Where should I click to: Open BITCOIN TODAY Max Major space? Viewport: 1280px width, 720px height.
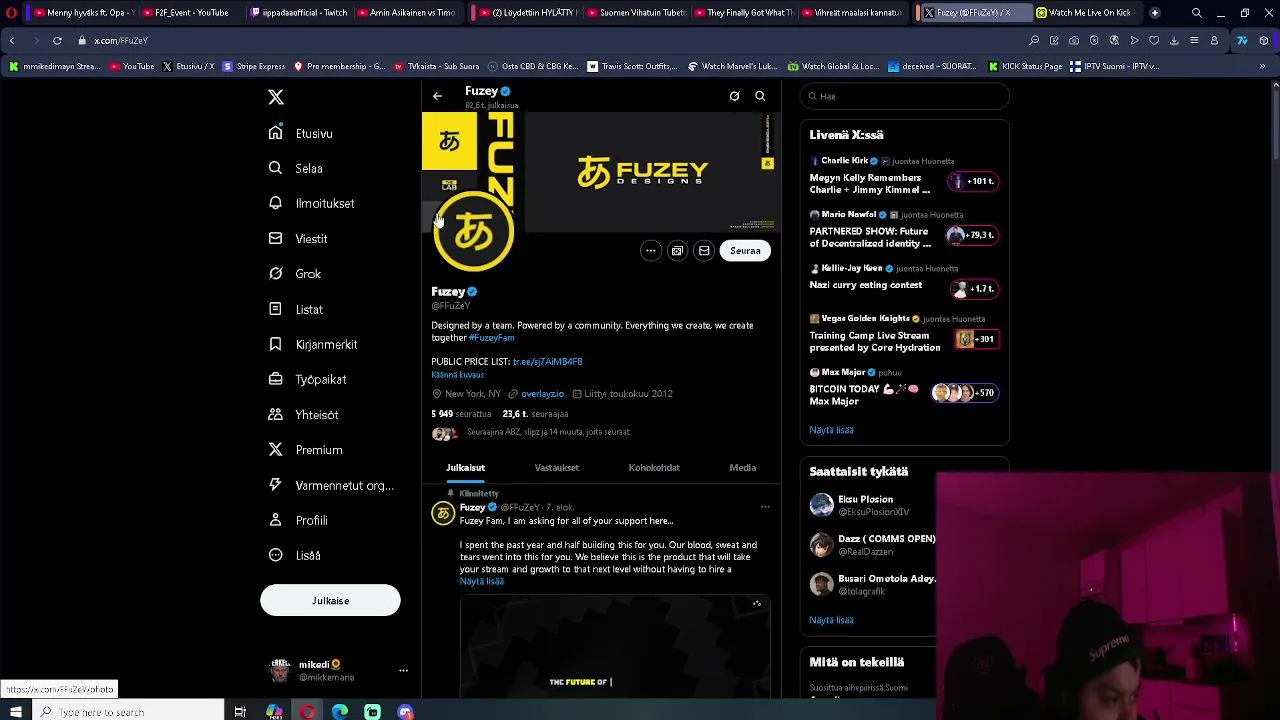(904, 389)
